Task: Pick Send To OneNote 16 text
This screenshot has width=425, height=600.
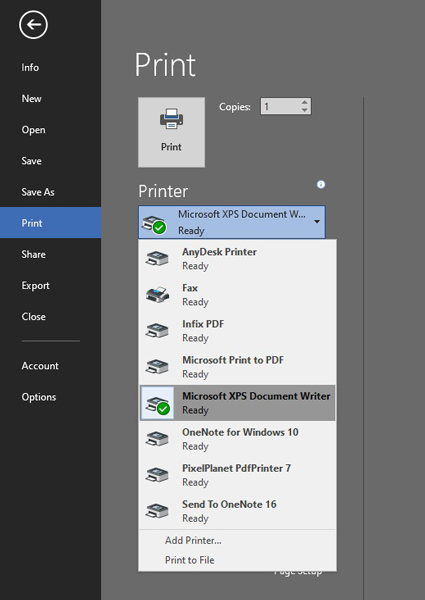Action: 229,504
